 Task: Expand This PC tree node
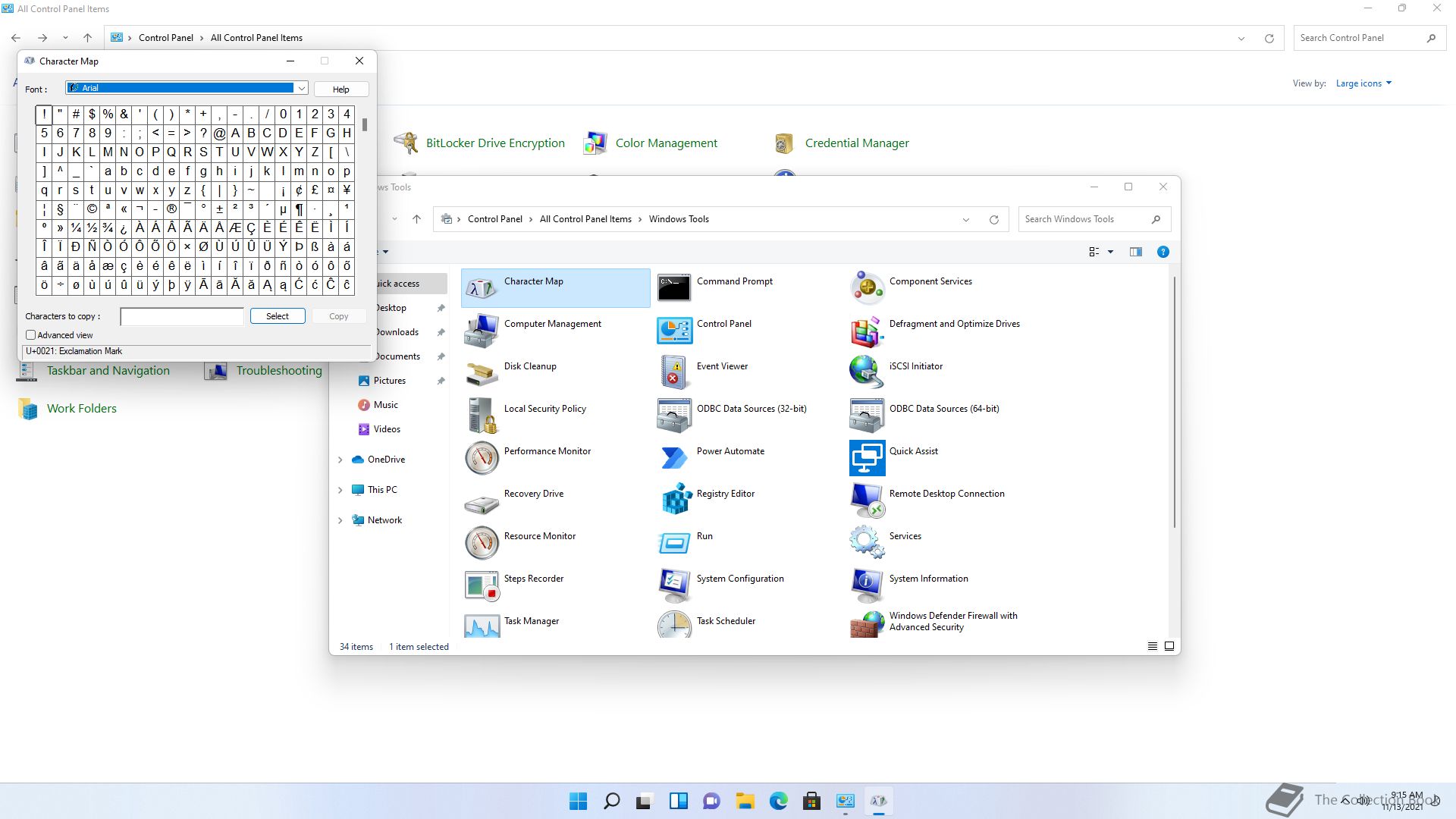point(340,490)
